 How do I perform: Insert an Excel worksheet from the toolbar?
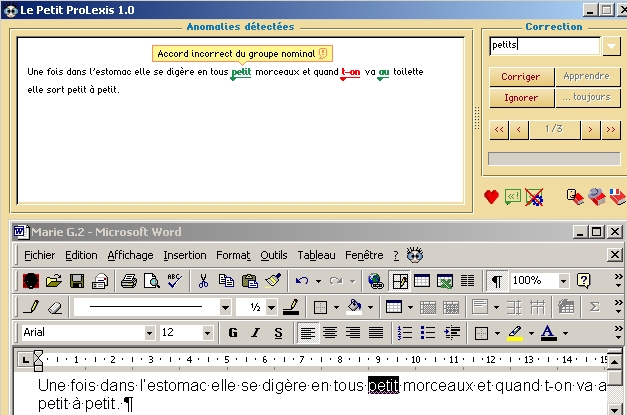point(445,281)
